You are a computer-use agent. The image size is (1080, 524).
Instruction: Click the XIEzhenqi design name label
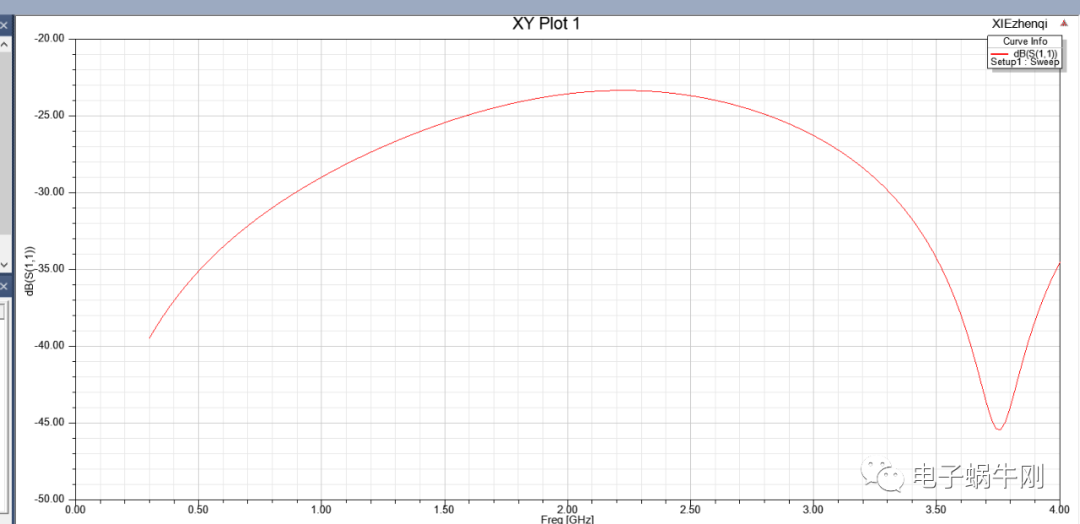[1019, 24]
